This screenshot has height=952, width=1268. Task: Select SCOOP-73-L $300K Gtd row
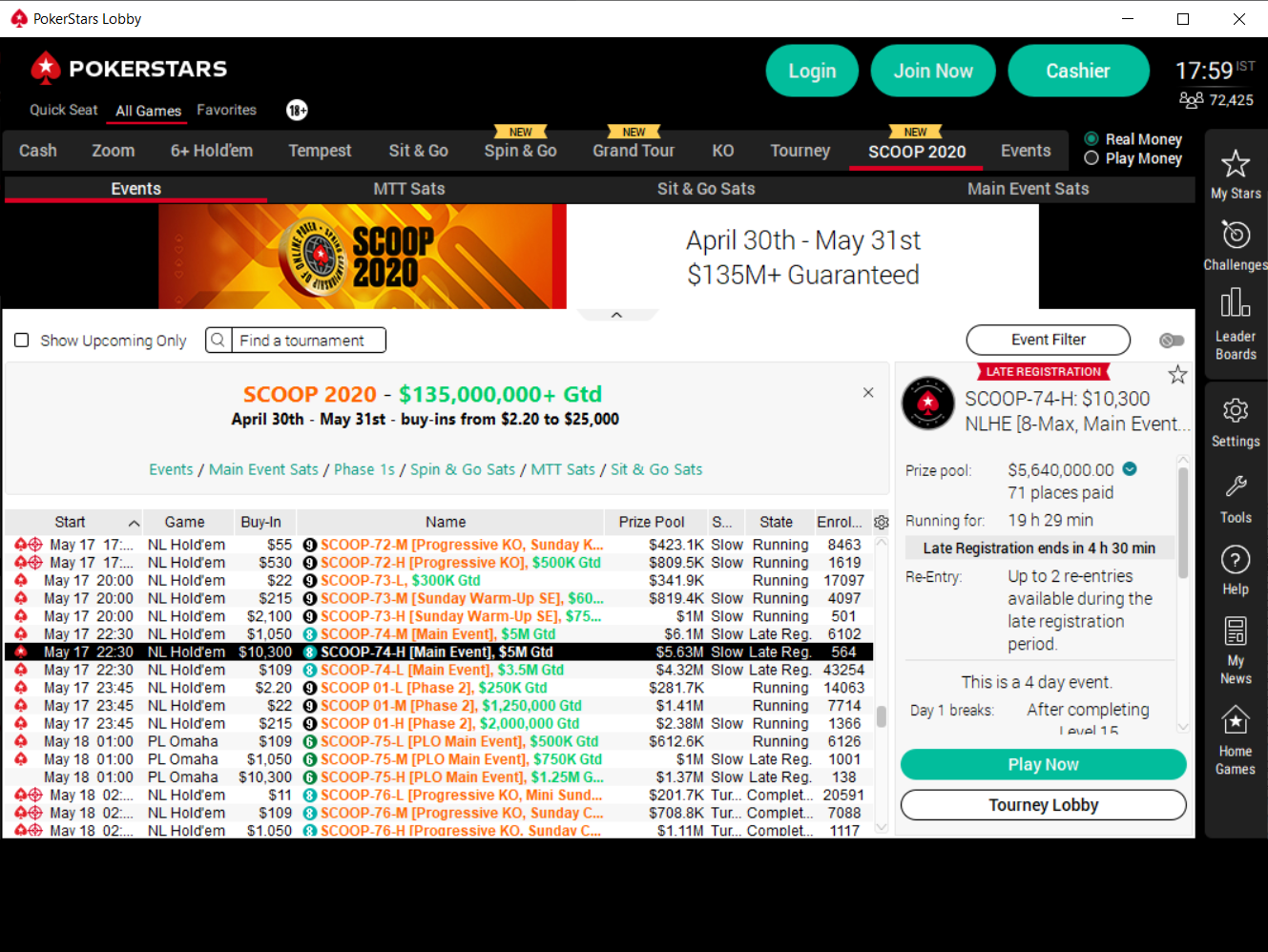(439, 581)
